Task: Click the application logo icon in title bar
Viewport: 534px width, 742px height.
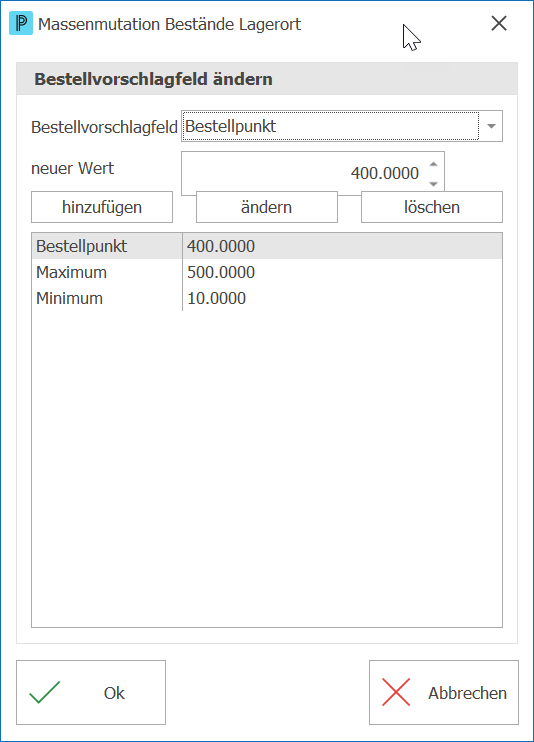Action: 21,24
